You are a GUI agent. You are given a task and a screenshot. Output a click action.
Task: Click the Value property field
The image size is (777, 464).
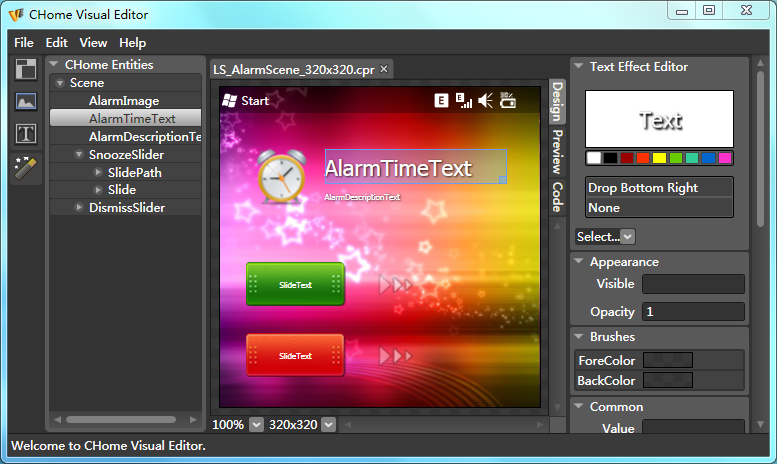tap(693, 427)
